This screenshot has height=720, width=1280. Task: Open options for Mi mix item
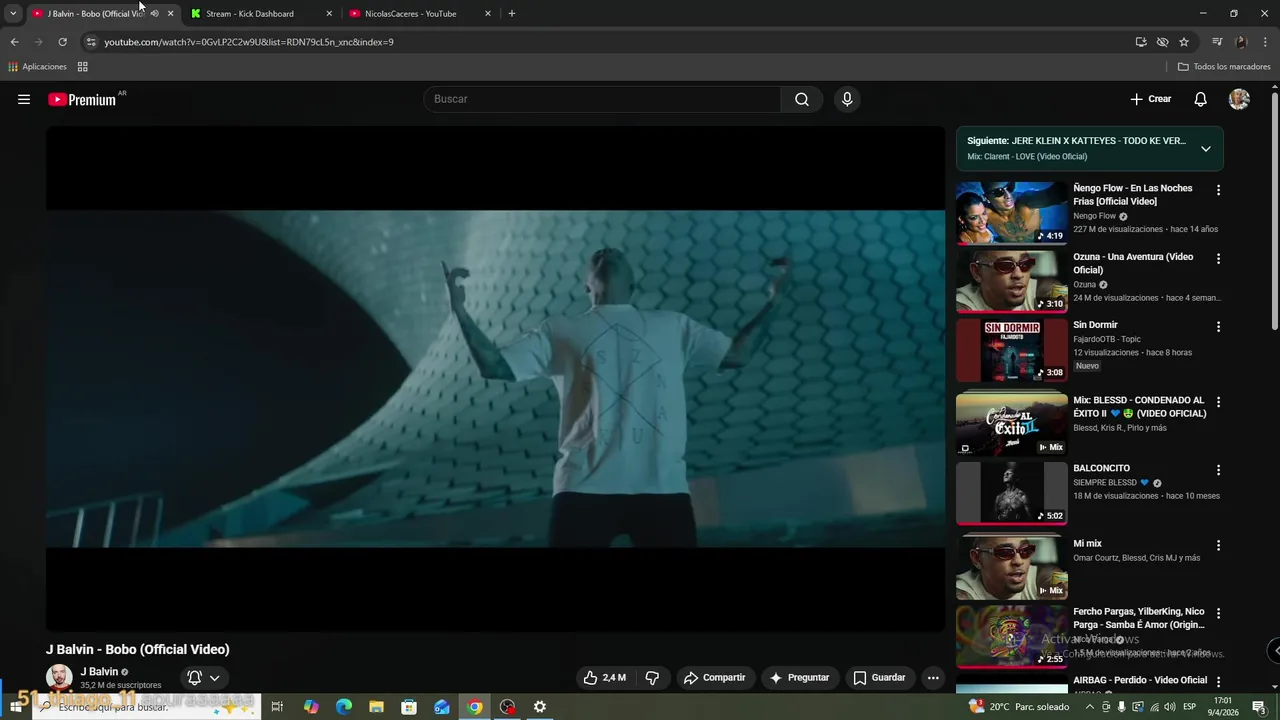[1218, 546]
